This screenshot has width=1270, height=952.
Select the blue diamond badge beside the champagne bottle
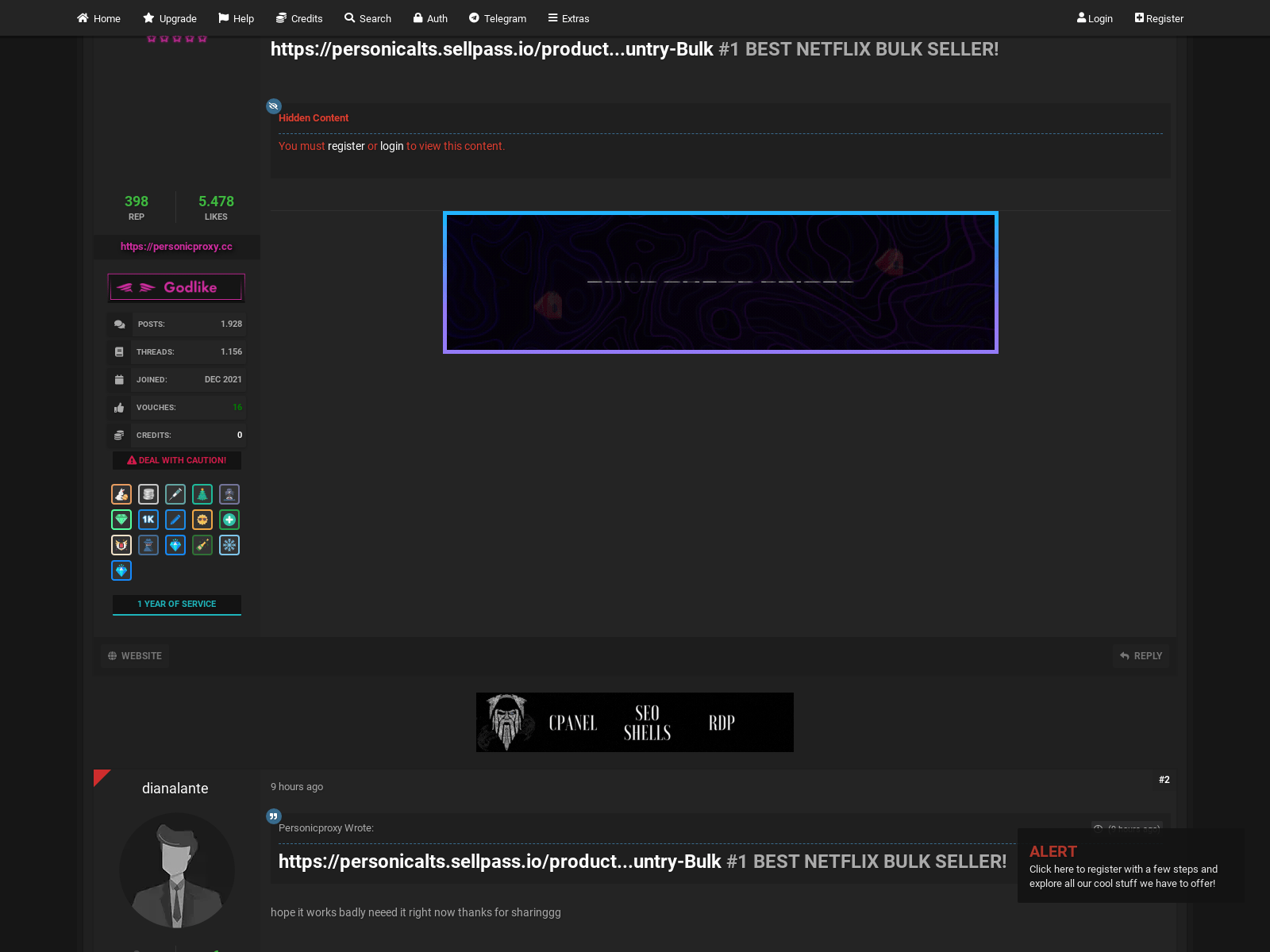click(x=175, y=545)
